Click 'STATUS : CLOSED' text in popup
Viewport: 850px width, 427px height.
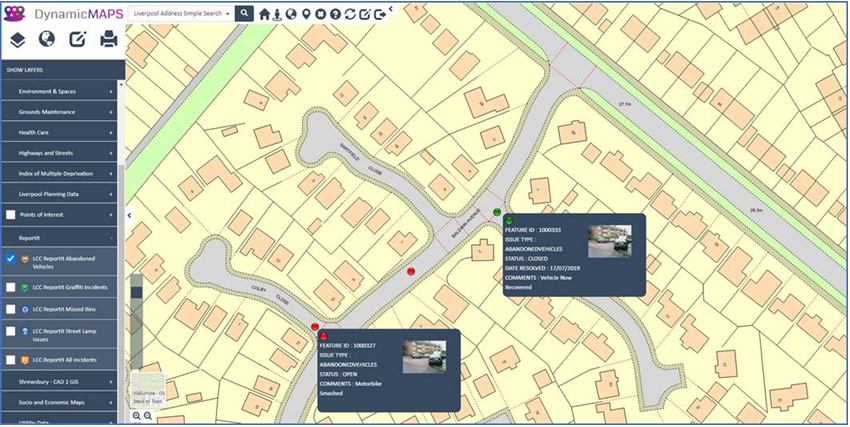(x=526, y=258)
